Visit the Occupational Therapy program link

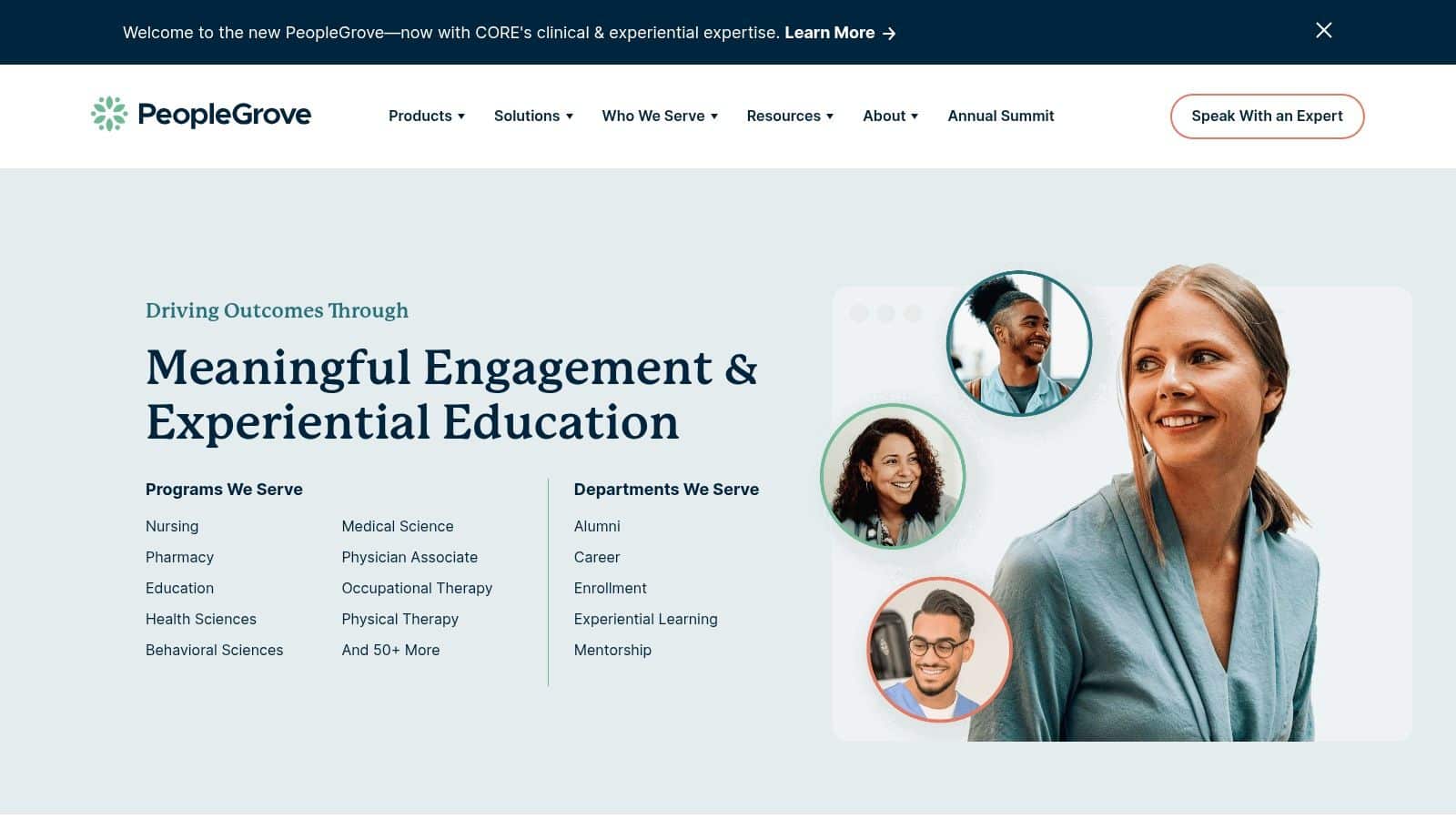click(x=417, y=588)
